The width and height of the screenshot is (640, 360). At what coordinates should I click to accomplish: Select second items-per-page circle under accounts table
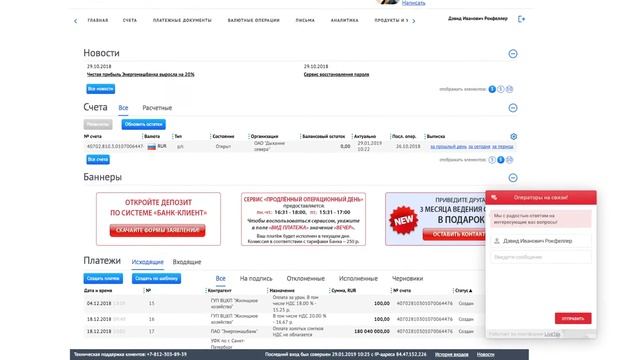click(x=501, y=160)
